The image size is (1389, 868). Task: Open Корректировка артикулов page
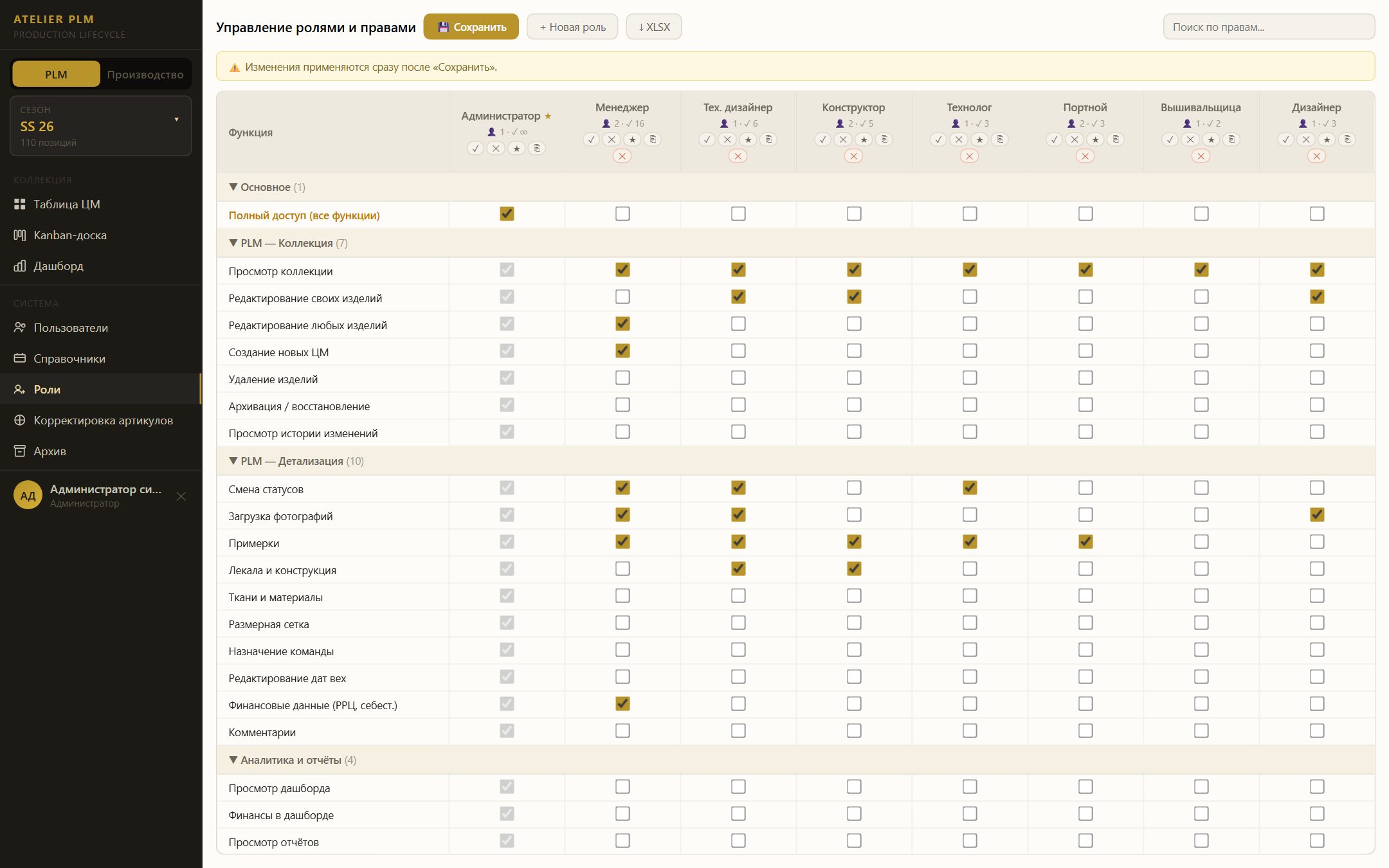[101, 420]
